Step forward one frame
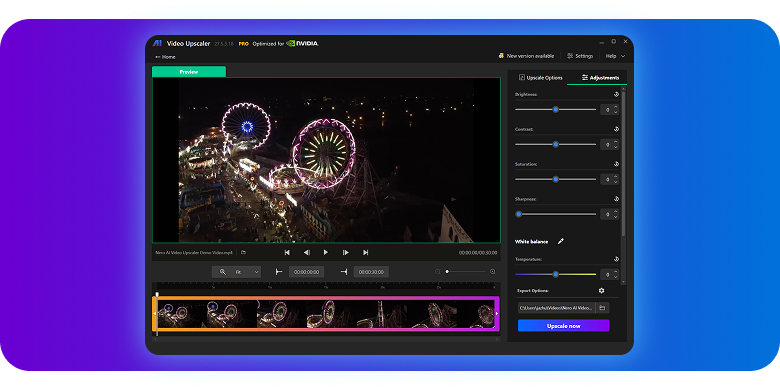The width and height of the screenshot is (780, 390). pyautogui.click(x=346, y=253)
